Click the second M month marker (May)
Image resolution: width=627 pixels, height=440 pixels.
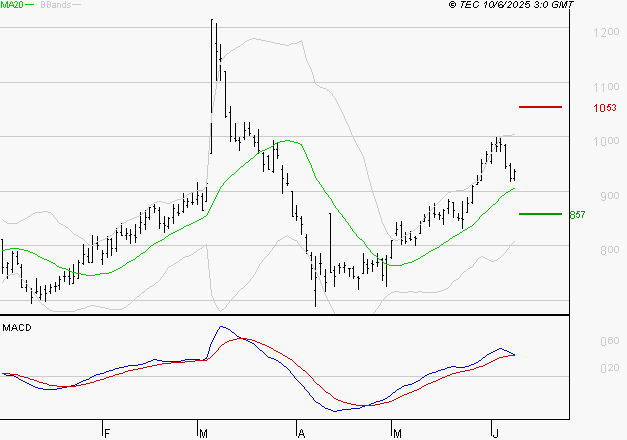coord(397,434)
